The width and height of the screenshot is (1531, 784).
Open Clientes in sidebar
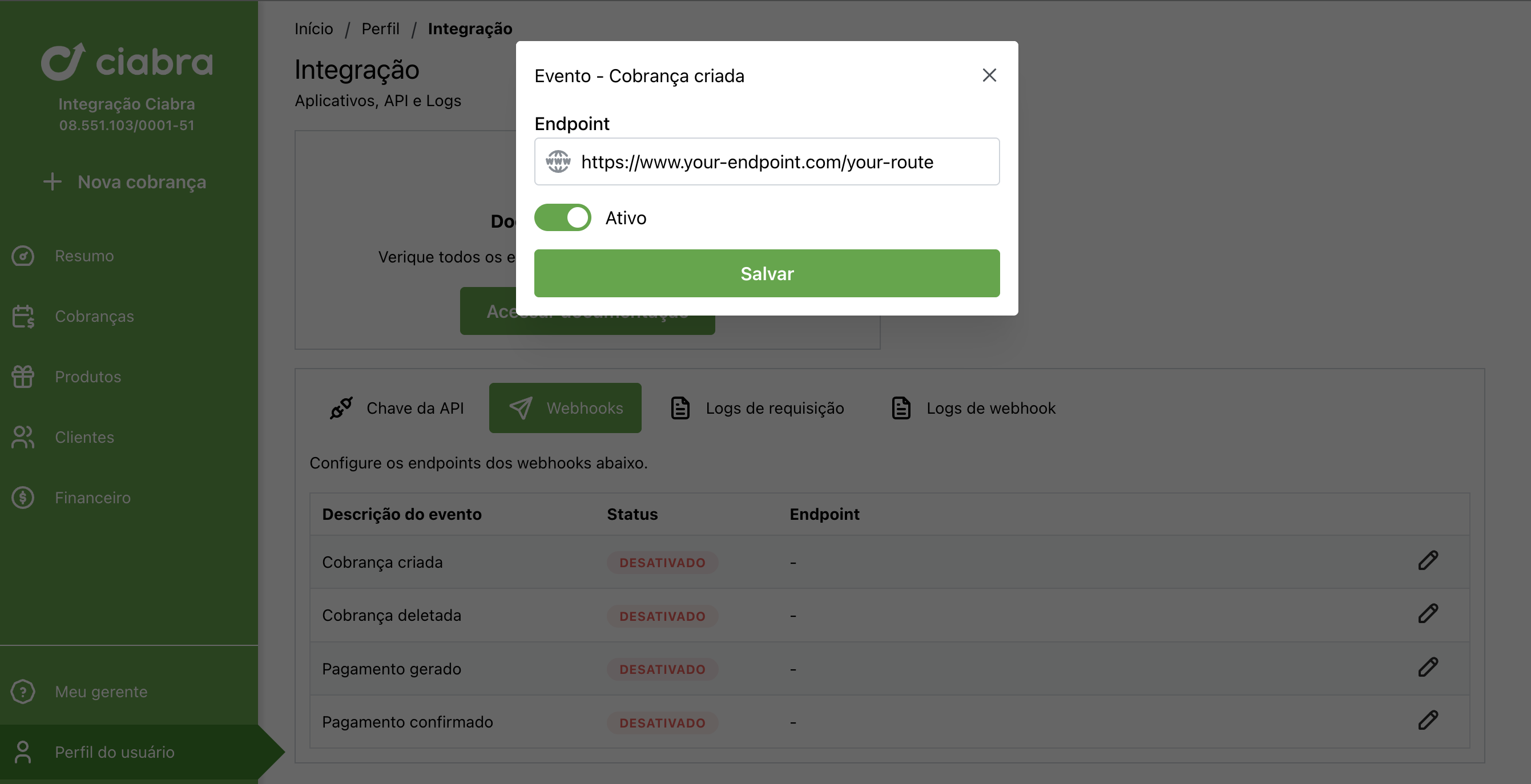(84, 437)
